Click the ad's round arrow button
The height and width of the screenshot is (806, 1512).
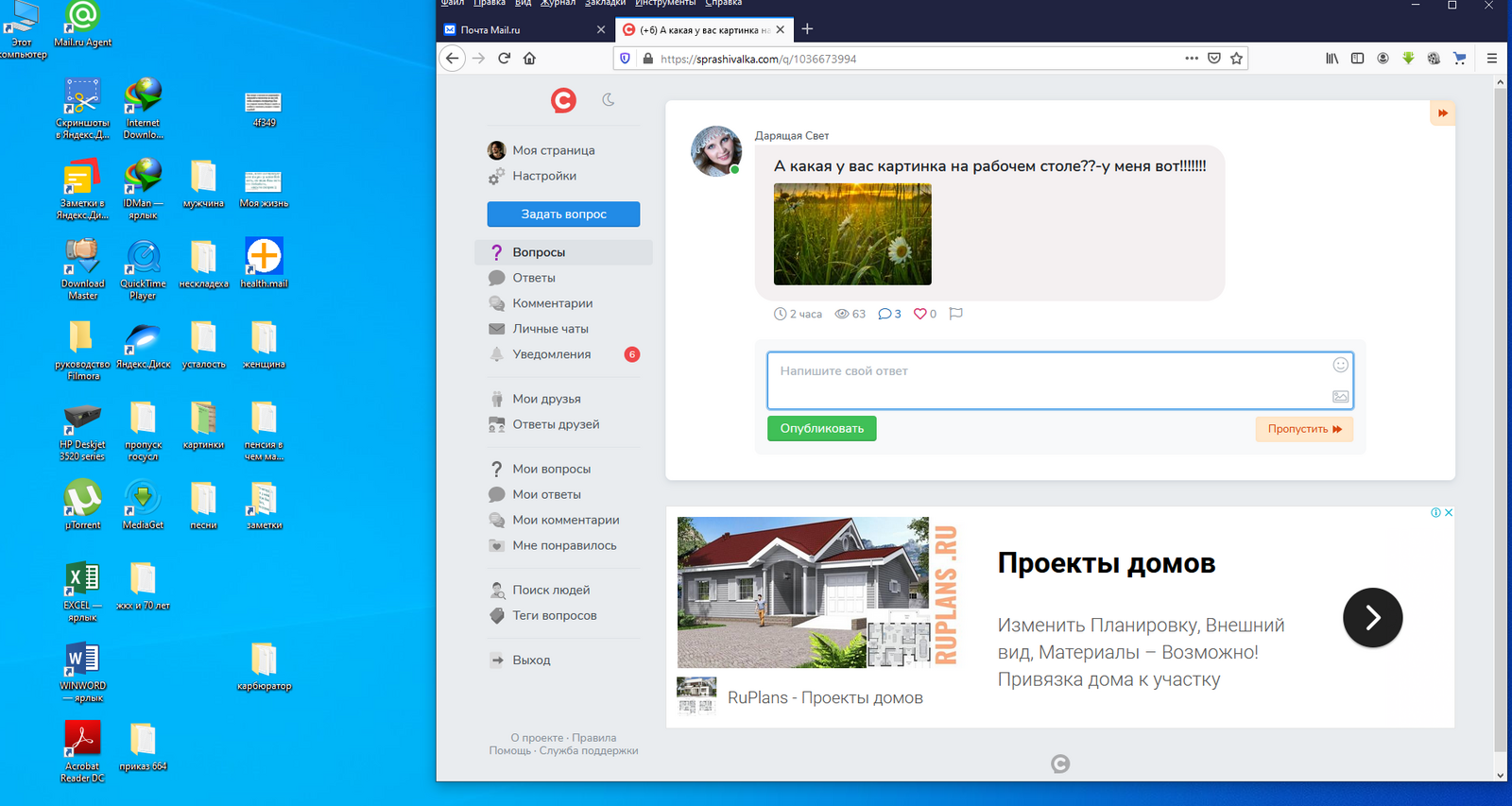tap(1372, 618)
